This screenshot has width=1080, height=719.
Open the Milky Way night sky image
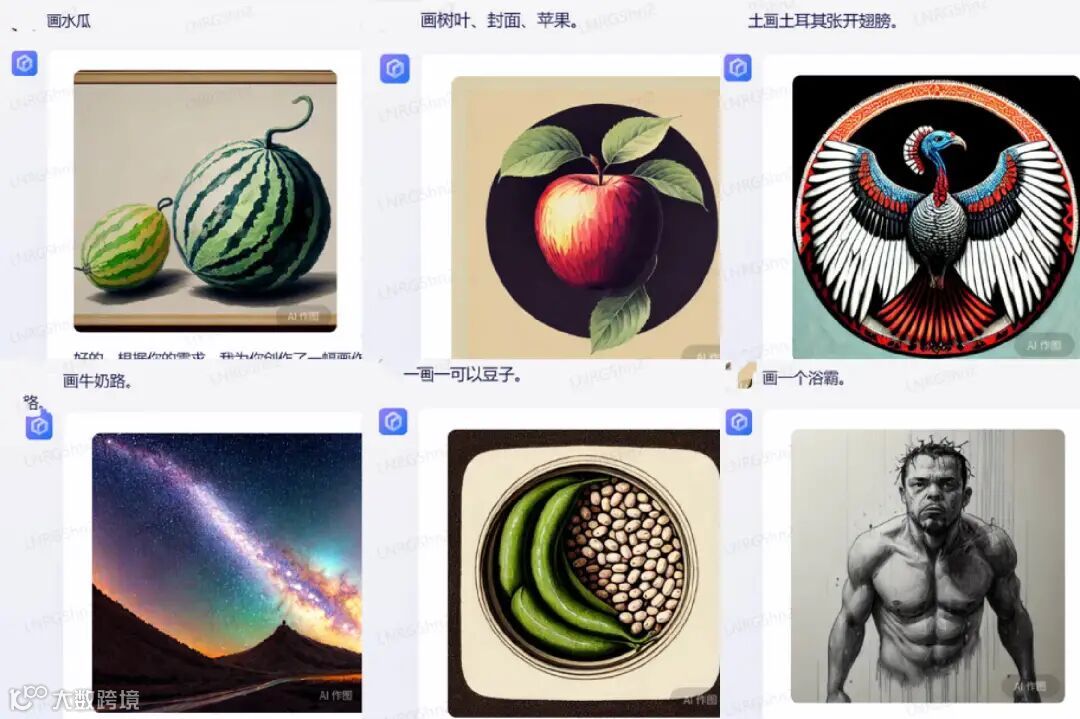pyautogui.click(x=227, y=572)
